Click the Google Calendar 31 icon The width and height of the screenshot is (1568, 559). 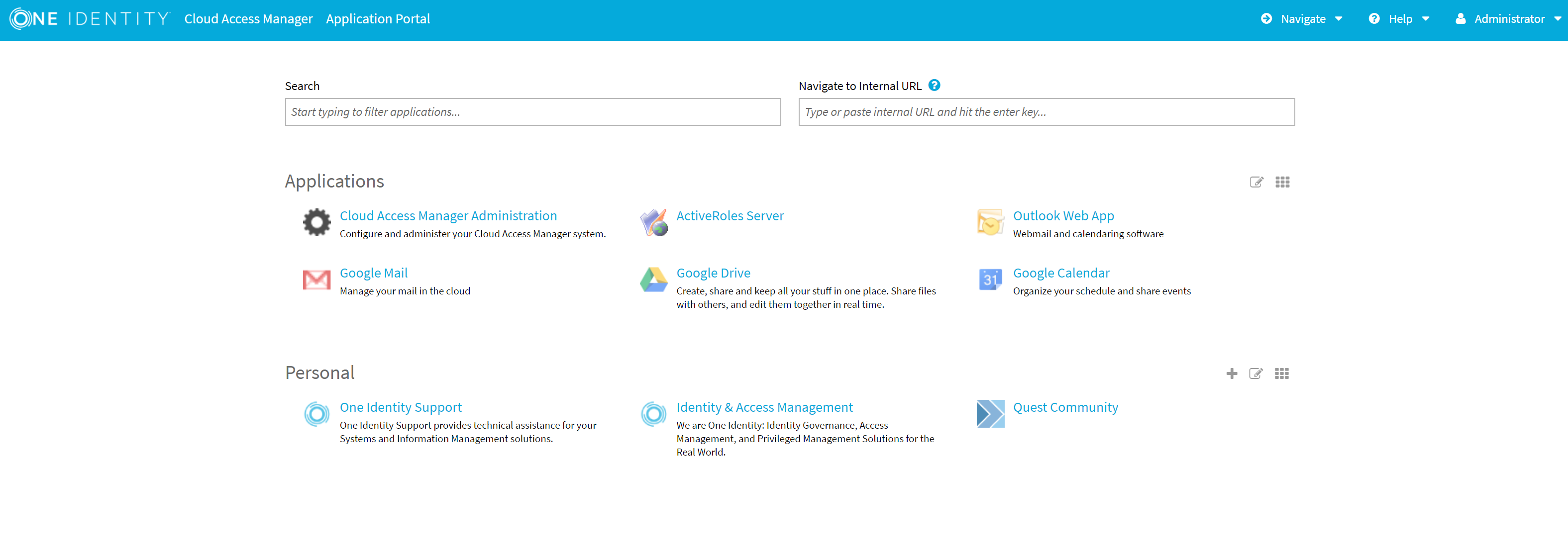coord(990,280)
